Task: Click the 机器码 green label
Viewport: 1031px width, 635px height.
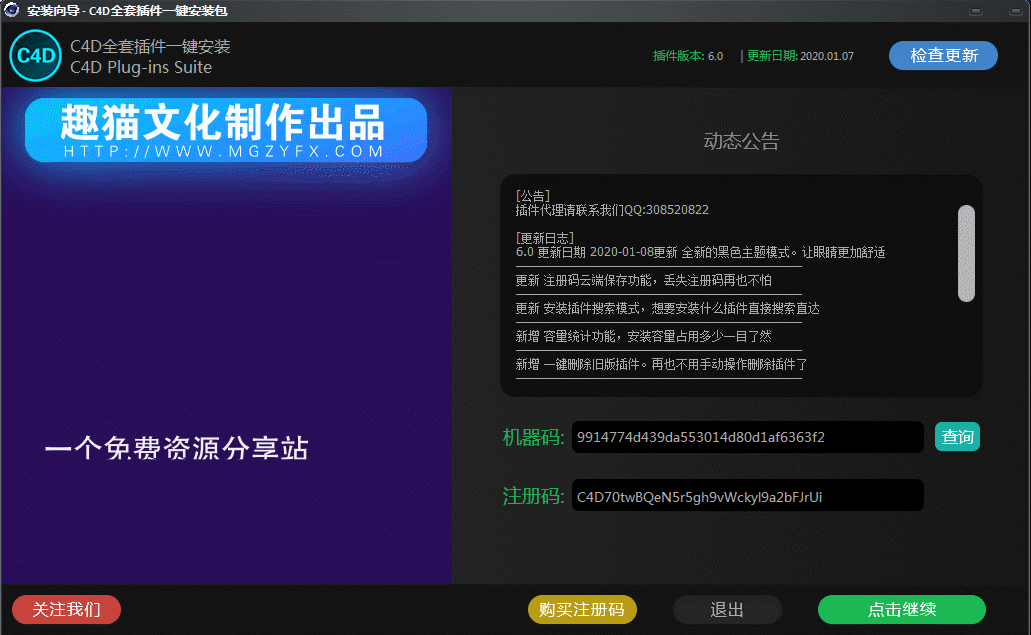Action: [533, 437]
